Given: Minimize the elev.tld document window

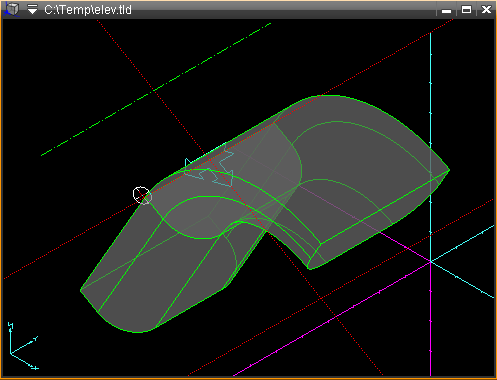Looking at the screenshot, I should click(x=446, y=10).
